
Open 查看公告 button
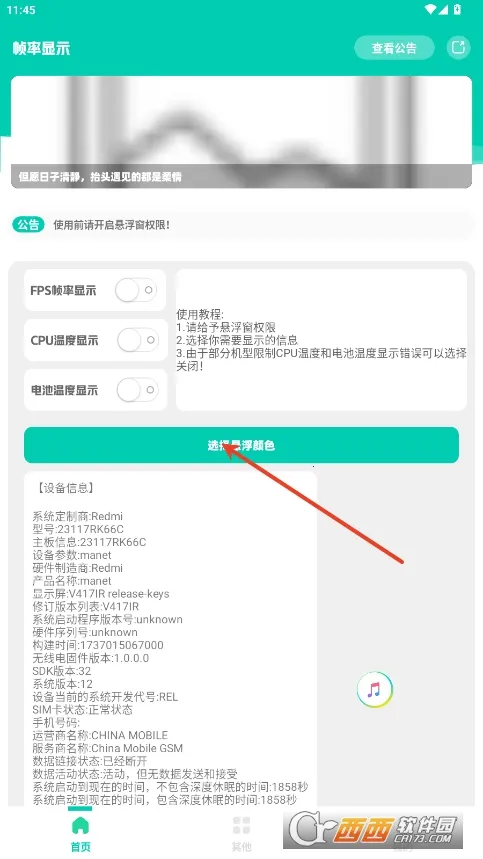pos(394,48)
